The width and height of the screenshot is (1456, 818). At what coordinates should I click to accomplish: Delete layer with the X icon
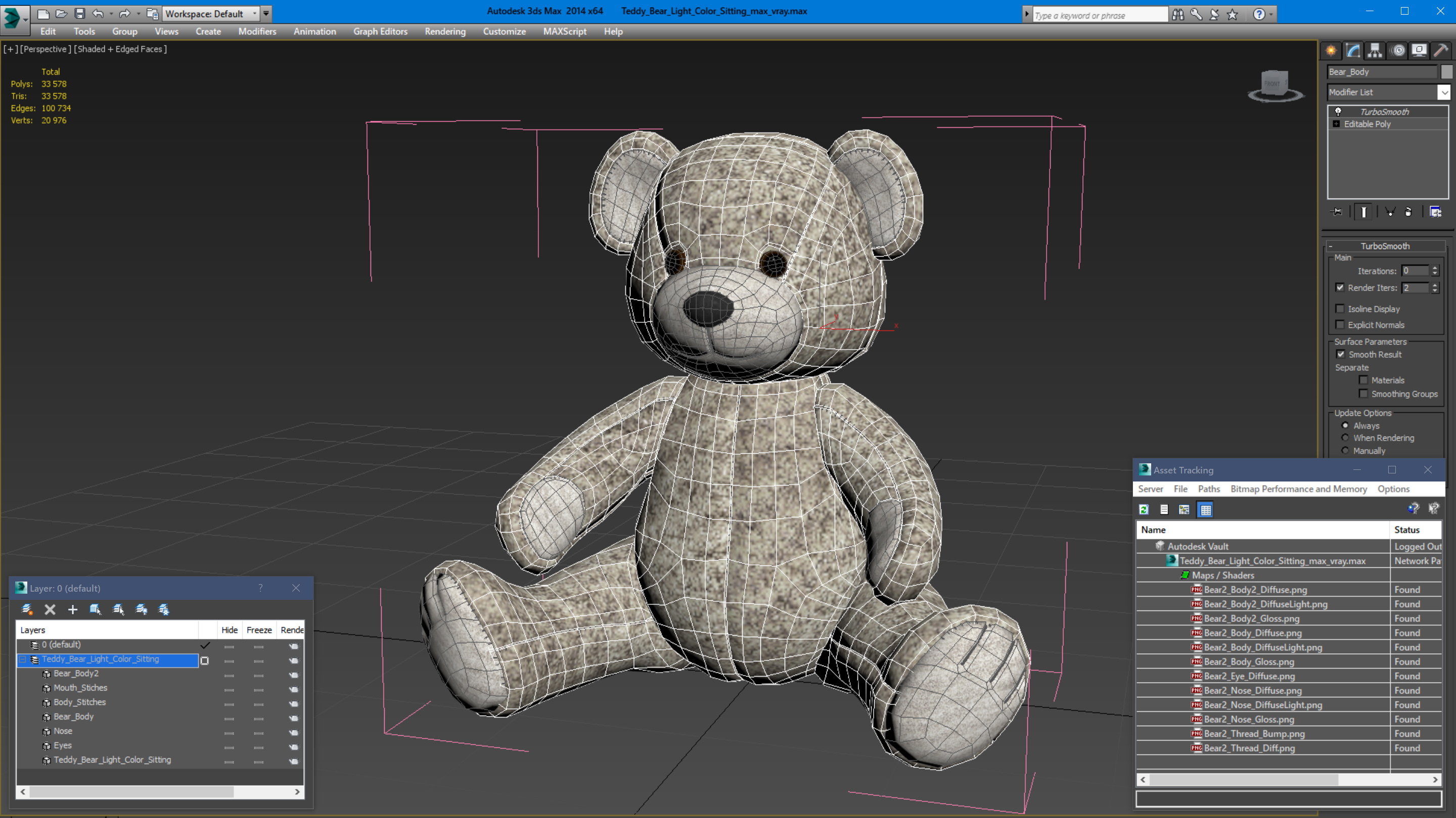pyautogui.click(x=50, y=609)
